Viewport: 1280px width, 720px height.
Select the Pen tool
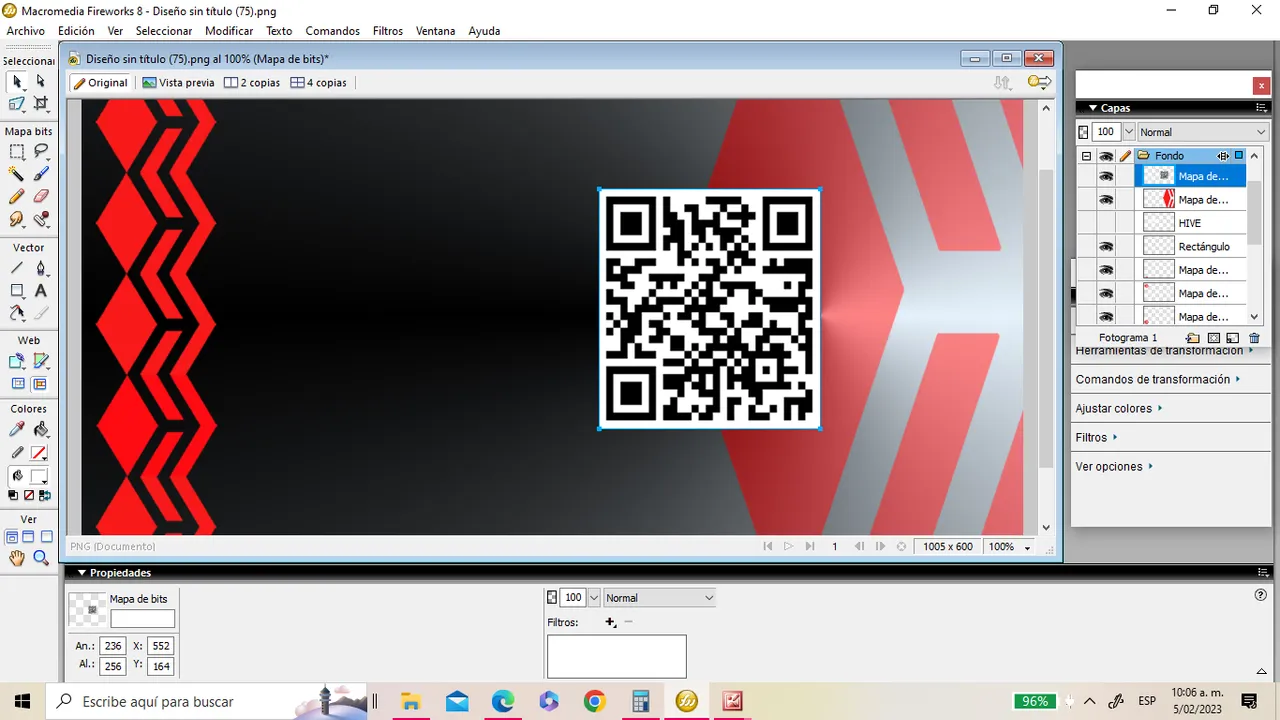41,268
